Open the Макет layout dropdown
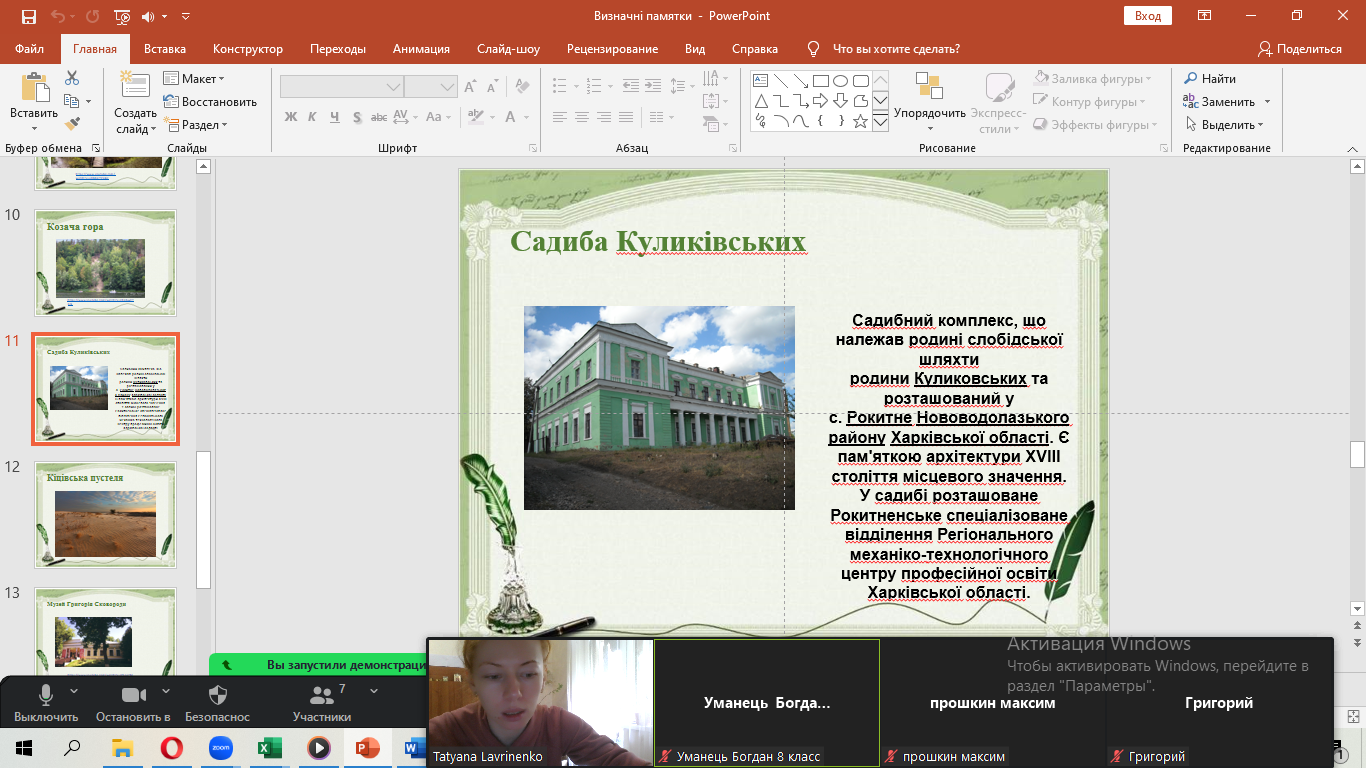Image resolution: width=1366 pixels, height=768 pixels. point(194,78)
